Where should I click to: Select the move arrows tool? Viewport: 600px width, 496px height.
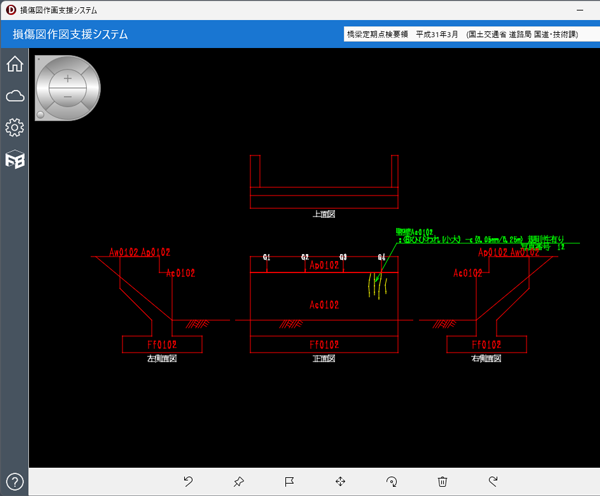tap(340, 481)
